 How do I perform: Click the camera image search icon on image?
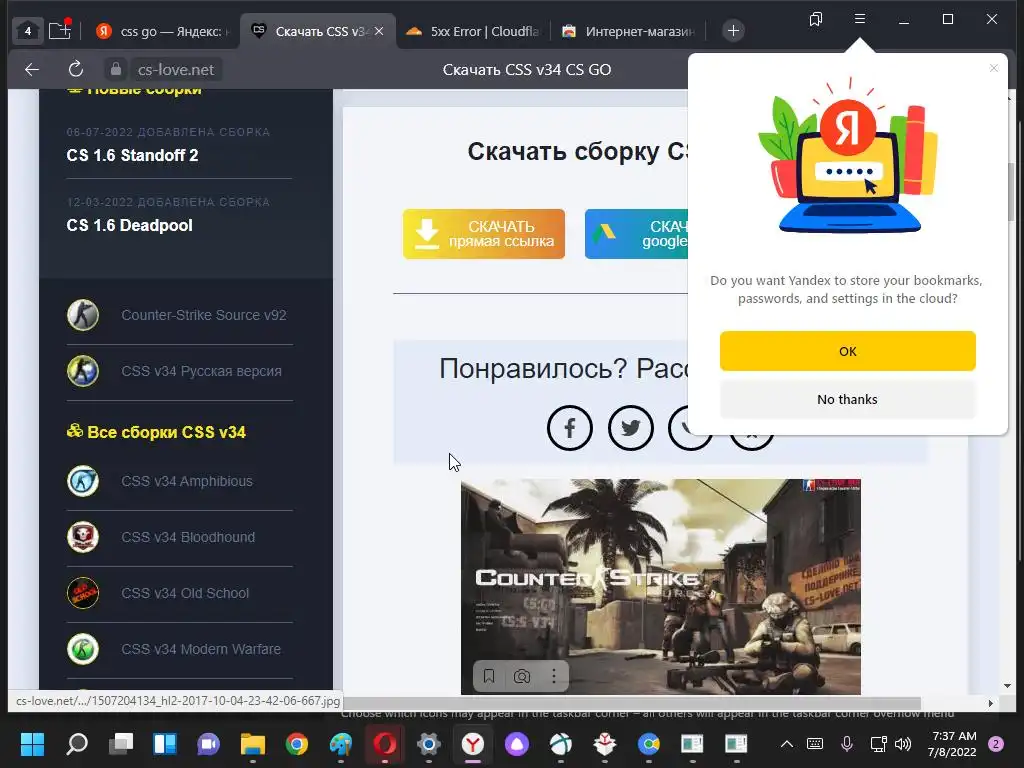click(522, 676)
